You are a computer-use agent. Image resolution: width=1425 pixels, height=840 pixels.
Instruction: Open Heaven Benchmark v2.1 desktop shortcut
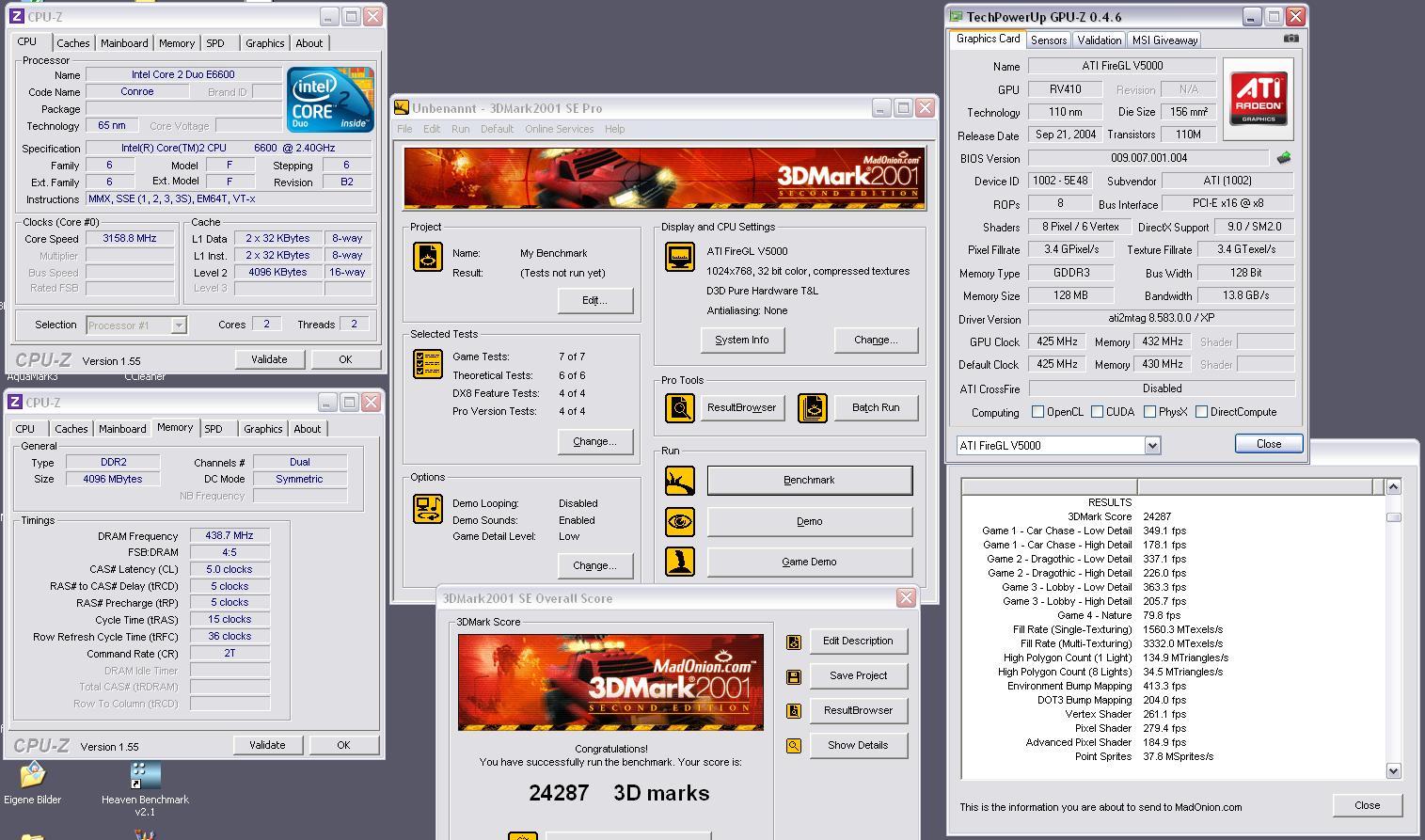coord(145,789)
